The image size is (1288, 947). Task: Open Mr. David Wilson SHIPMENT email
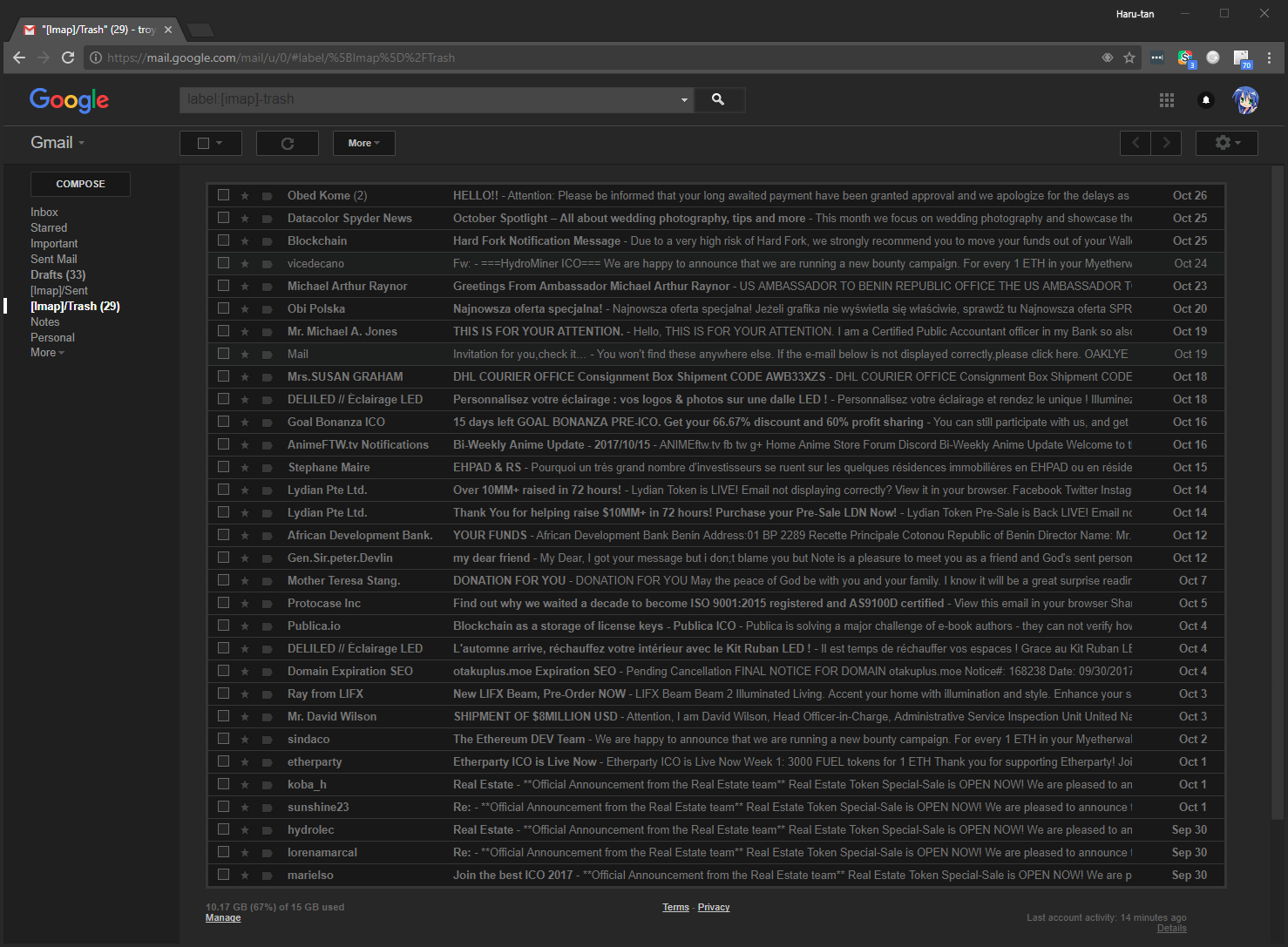[715, 717]
